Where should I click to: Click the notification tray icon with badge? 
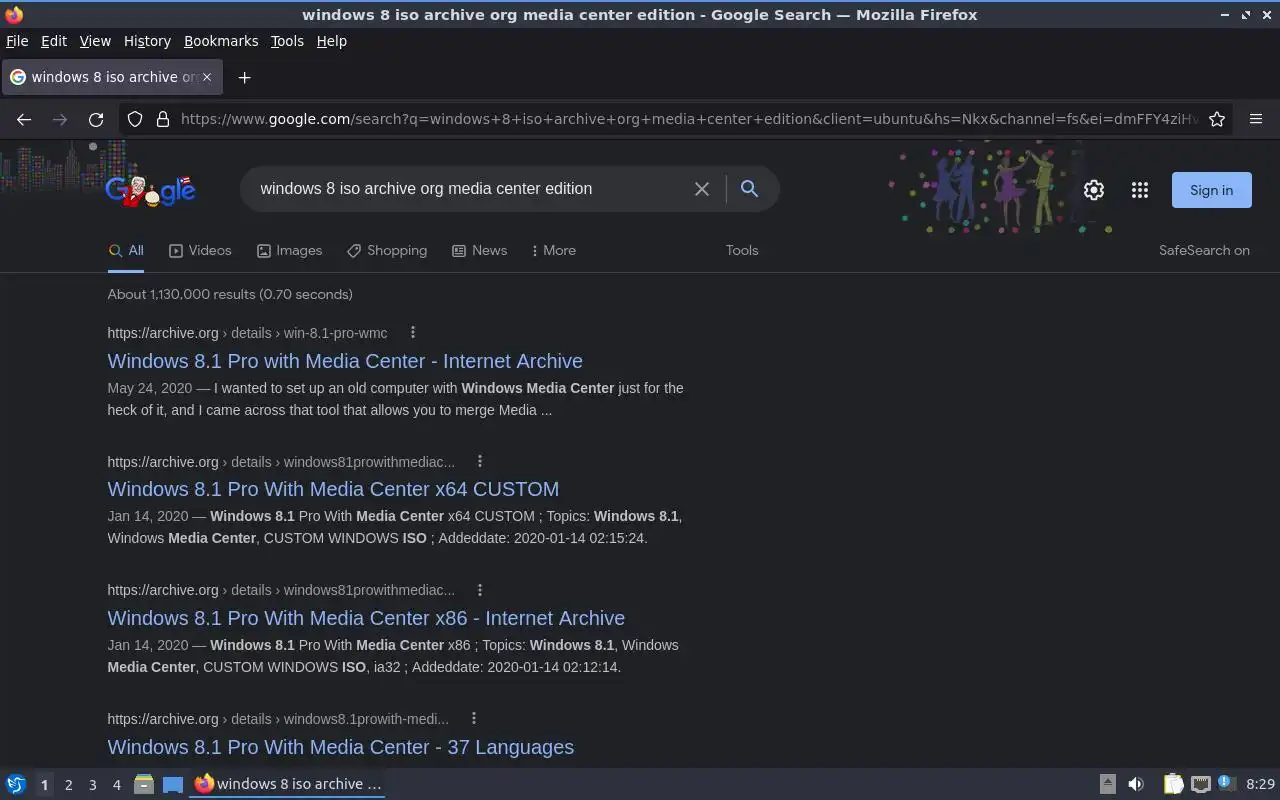click(1227, 784)
